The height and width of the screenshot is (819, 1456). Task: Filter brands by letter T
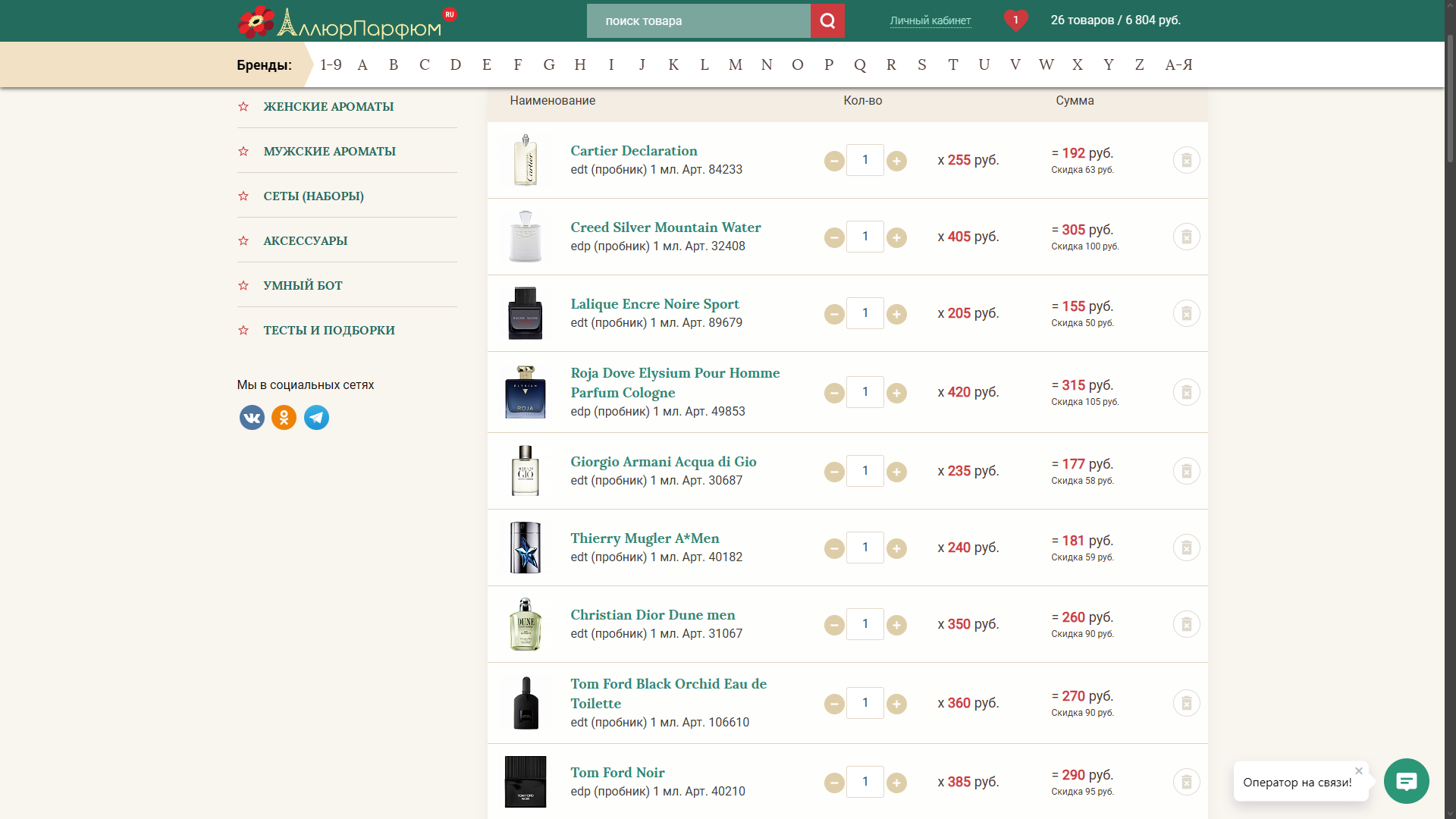click(953, 64)
